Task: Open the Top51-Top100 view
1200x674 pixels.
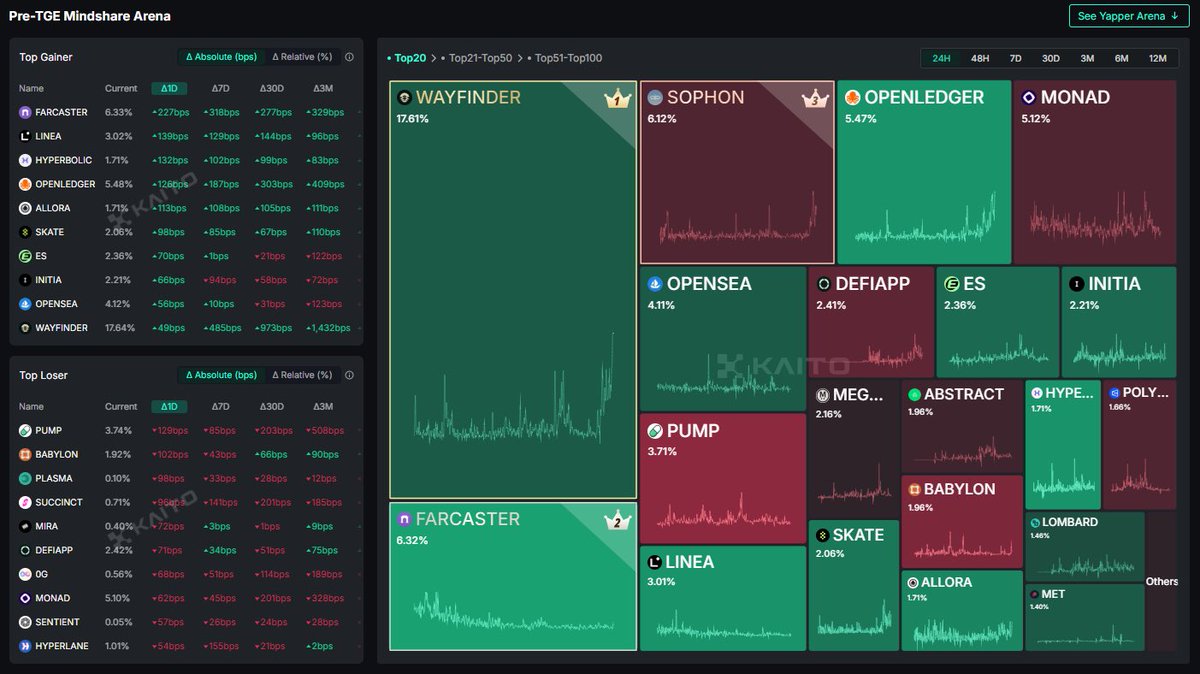Action: pyautogui.click(x=571, y=58)
